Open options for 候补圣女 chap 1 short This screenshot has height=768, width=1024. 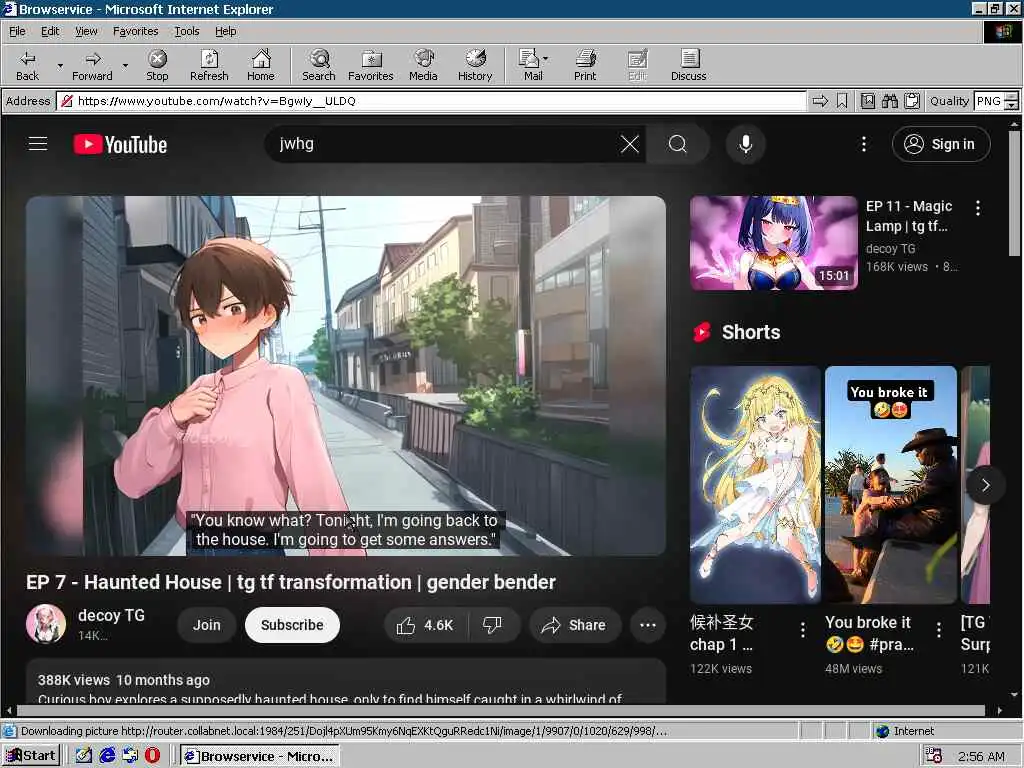(803, 630)
